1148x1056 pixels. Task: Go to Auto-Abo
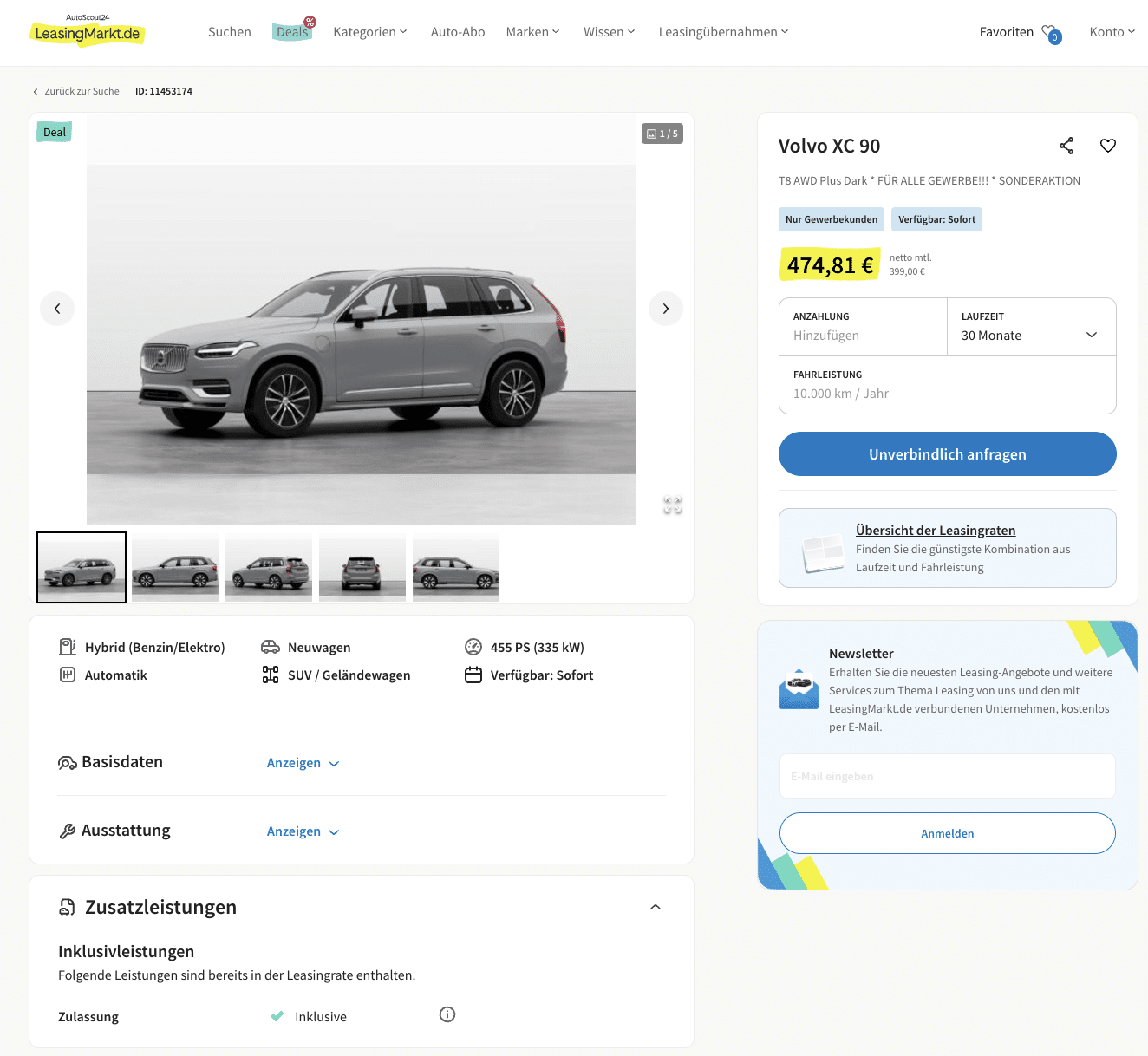[x=458, y=32]
